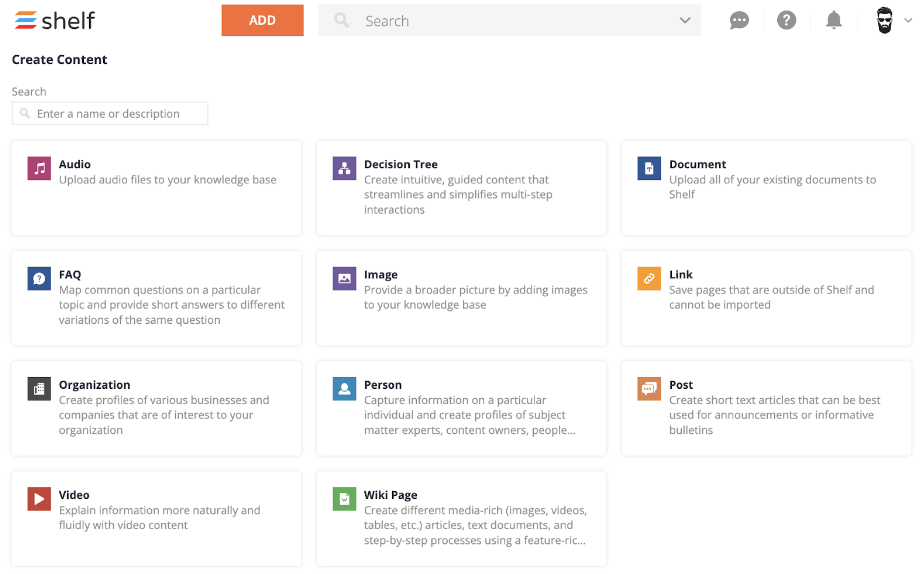Open notifications bell

(x=833, y=21)
